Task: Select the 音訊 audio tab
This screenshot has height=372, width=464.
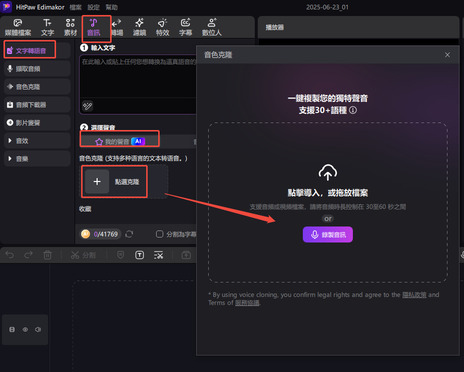Action: tap(94, 28)
